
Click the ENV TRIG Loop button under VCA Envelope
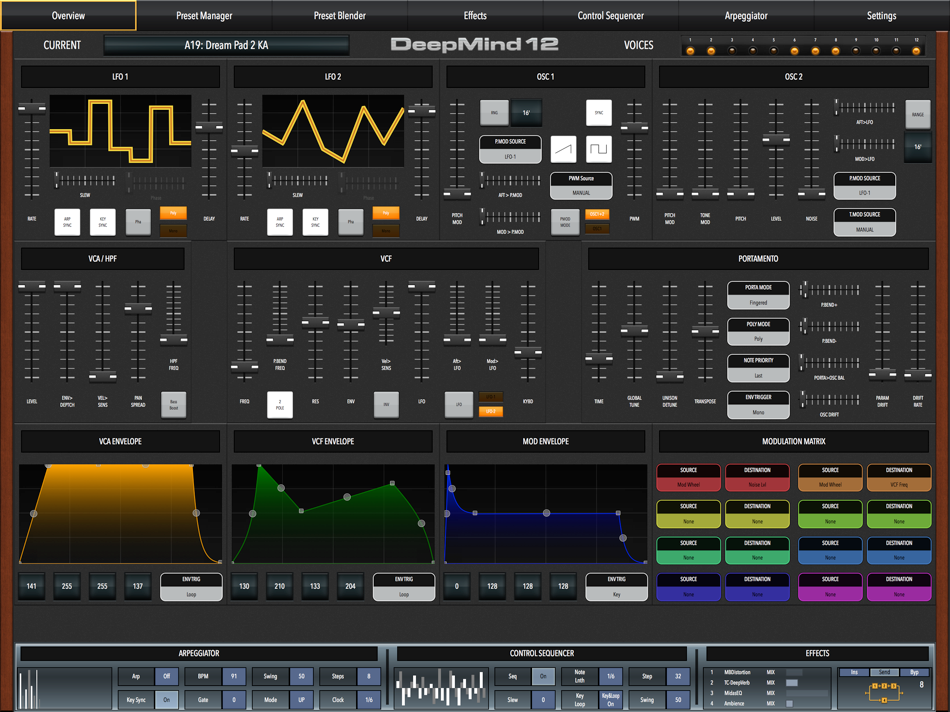click(x=190, y=586)
